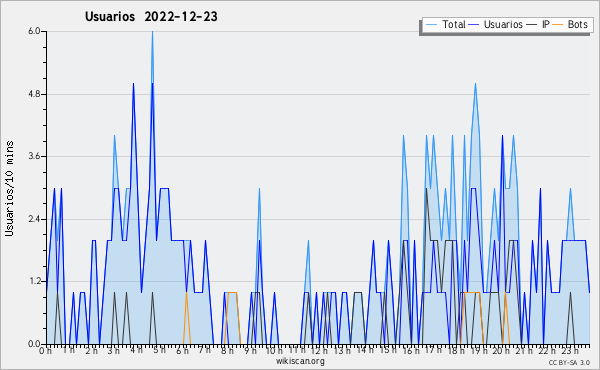
Task: Click the y-axis value 1.2
Action: click(x=34, y=282)
